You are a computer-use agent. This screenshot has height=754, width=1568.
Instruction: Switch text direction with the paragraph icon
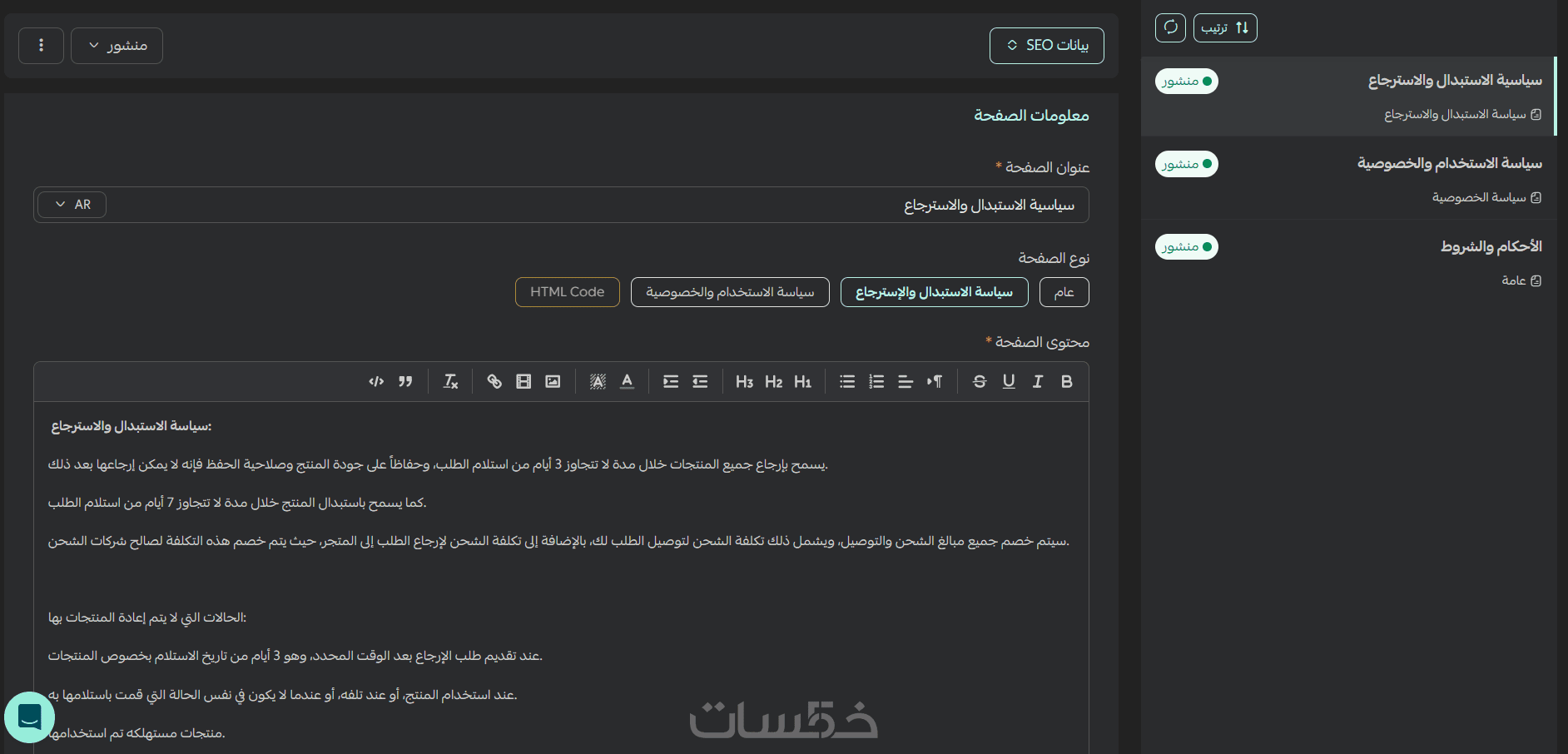[935, 381]
